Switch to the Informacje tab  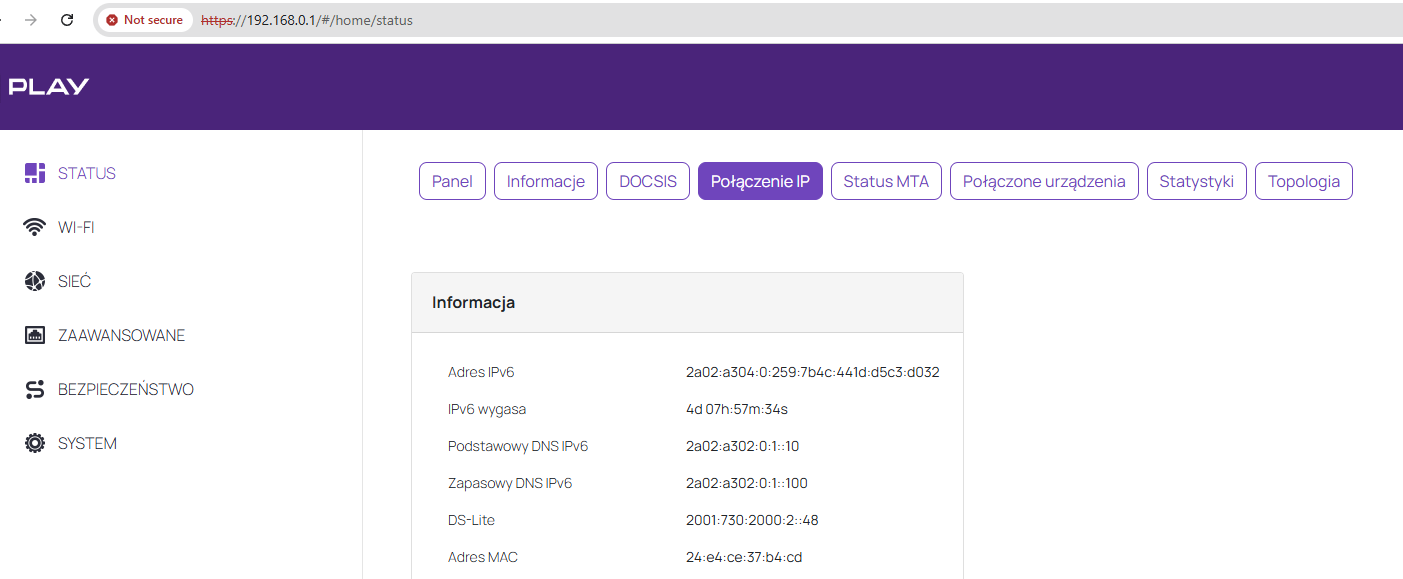coord(545,181)
